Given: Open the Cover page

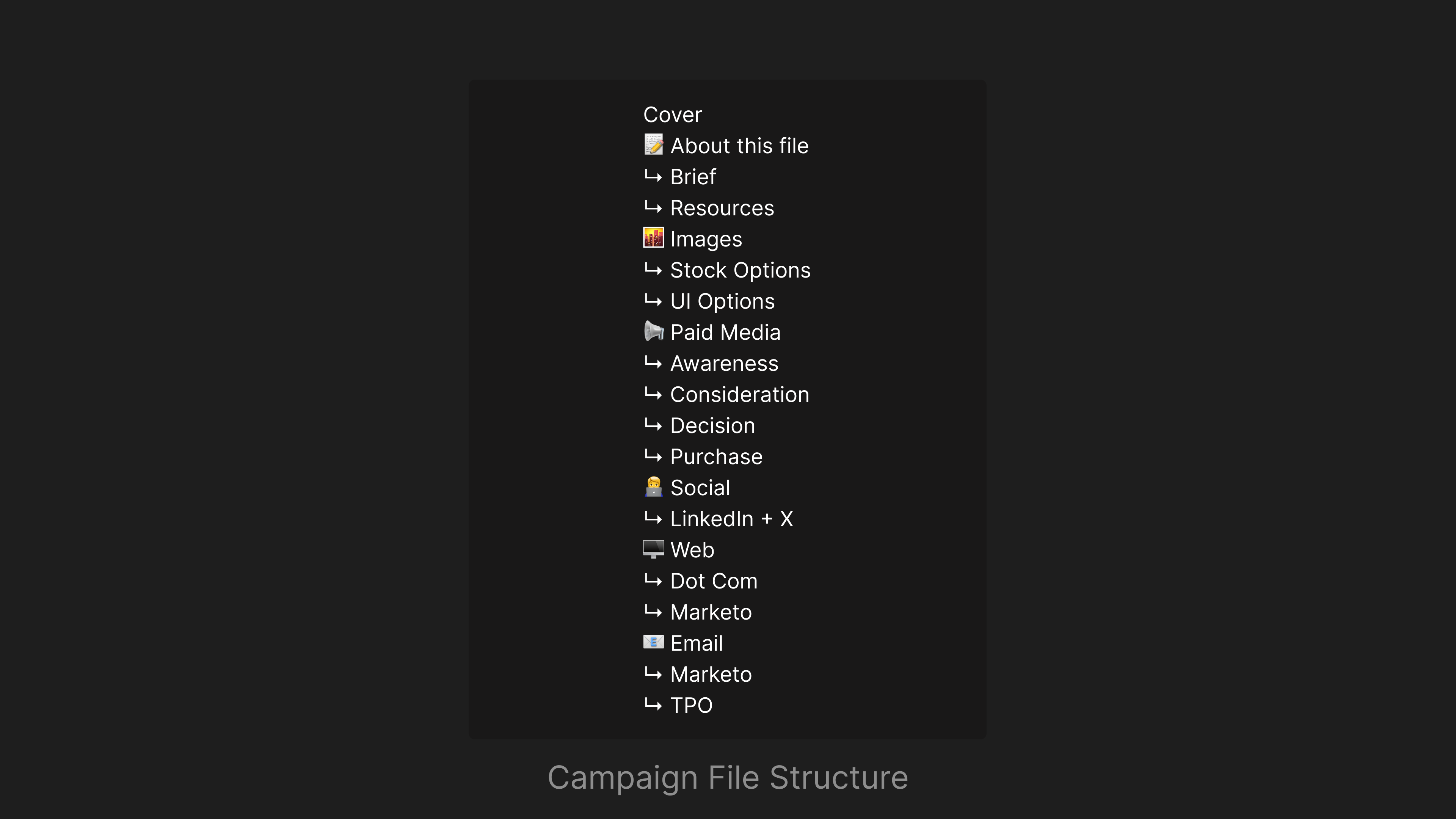Looking at the screenshot, I should [x=672, y=115].
